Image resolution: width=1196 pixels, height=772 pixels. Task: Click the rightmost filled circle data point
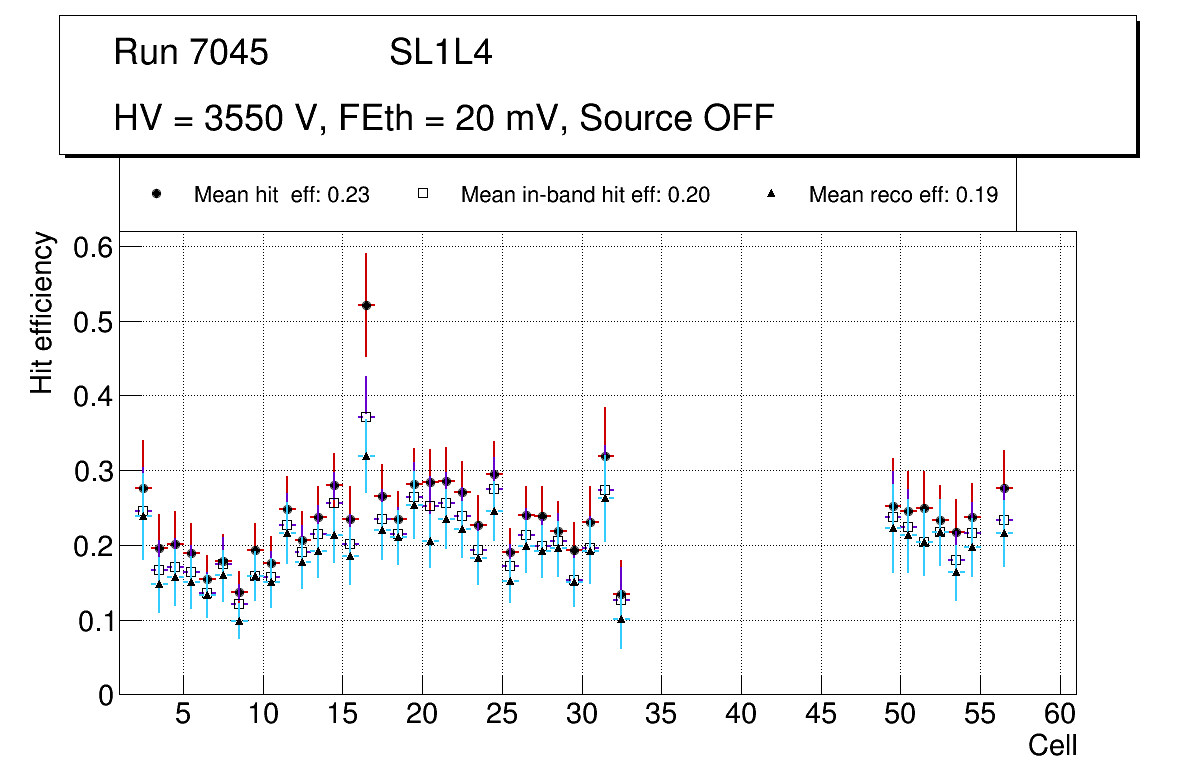coord(1004,488)
